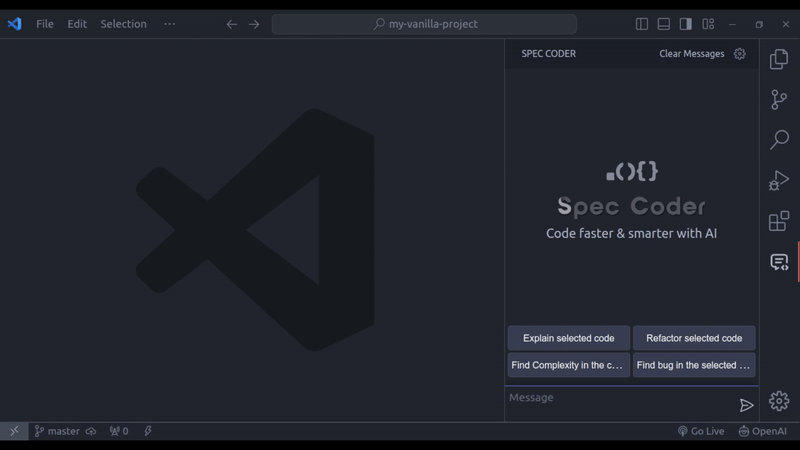800x450 pixels.
Task: Go back with the left arrow
Action: (232, 24)
